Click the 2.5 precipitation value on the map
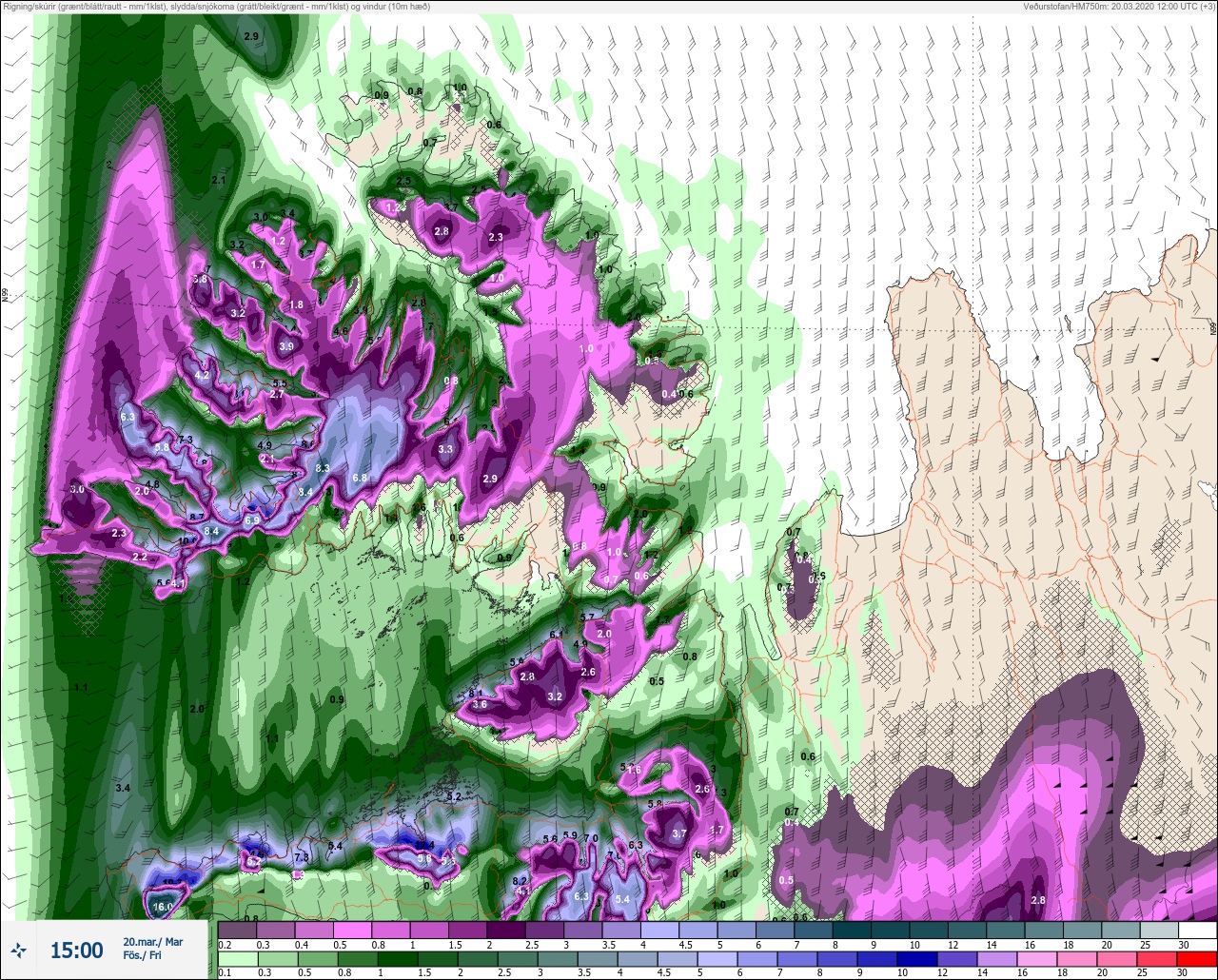This screenshot has height=980, width=1218. coord(403,181)
